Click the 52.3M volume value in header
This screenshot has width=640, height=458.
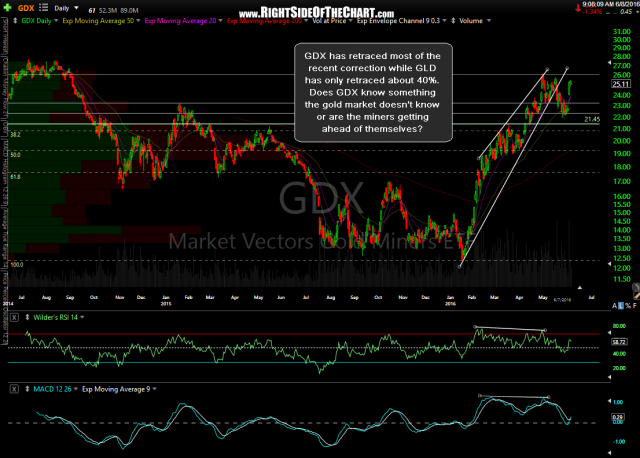[108, 11]
